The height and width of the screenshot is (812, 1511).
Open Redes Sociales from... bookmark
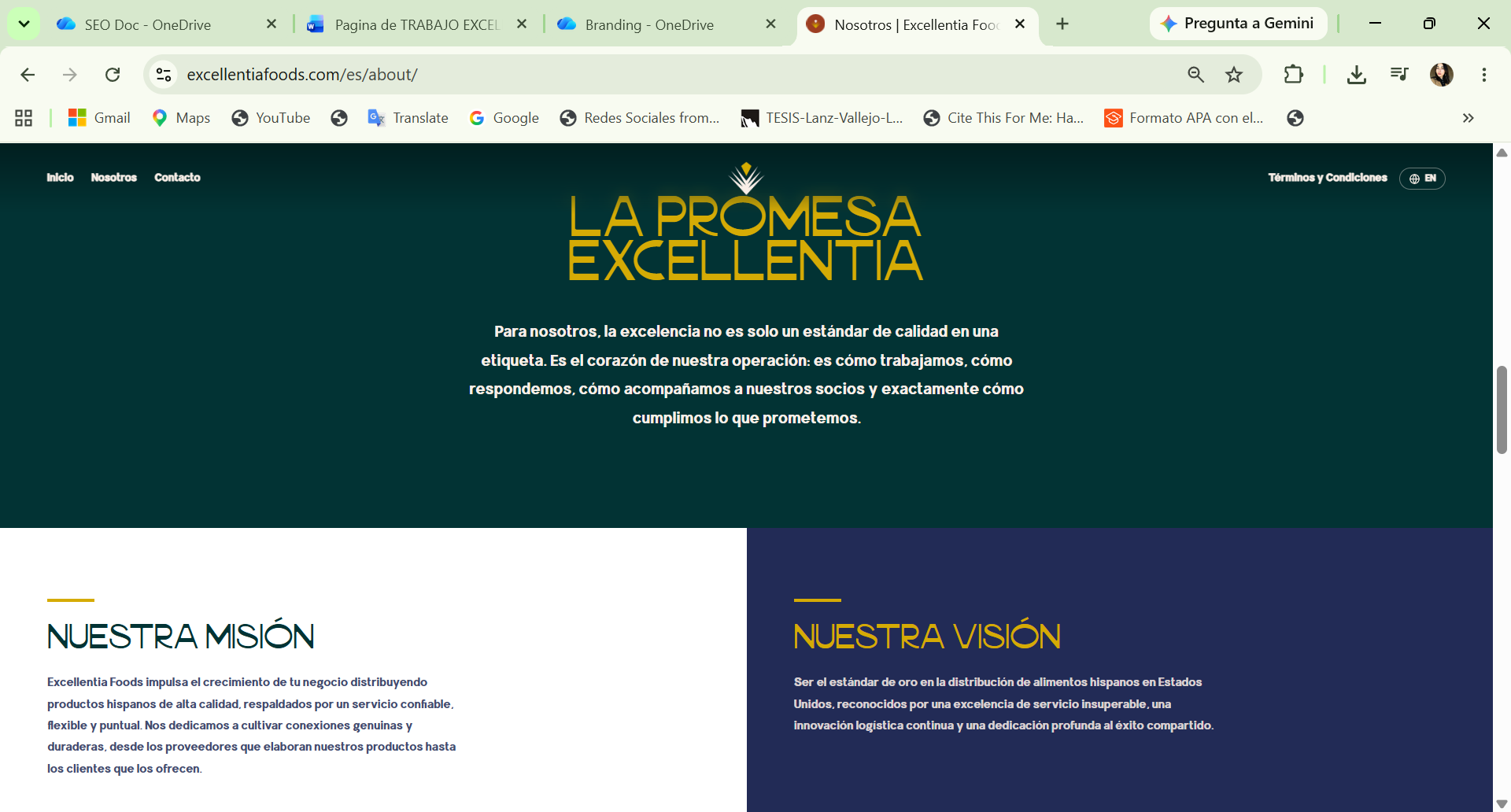pos(639,118)
